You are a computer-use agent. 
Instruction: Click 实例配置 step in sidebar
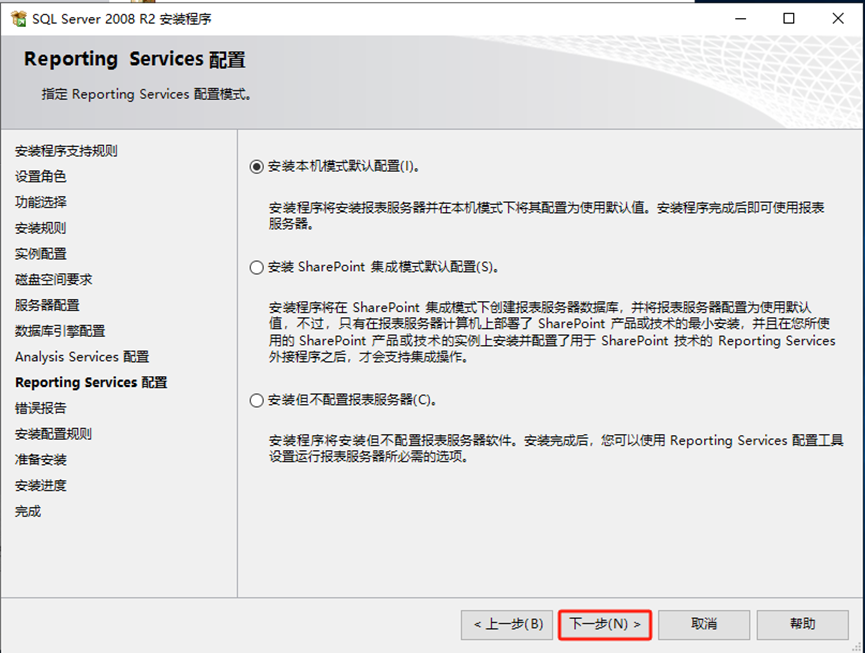[x=41, y=254]
